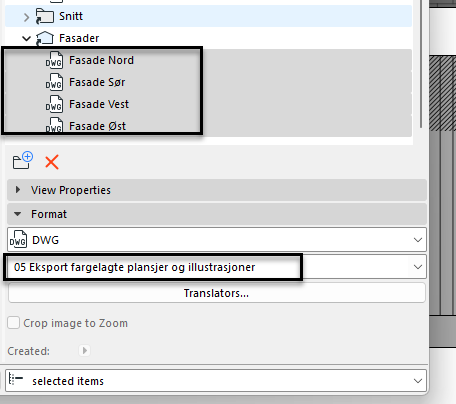
Task: Click the DWG file icon in Format dropdown
Action: (x=18, y=239)
